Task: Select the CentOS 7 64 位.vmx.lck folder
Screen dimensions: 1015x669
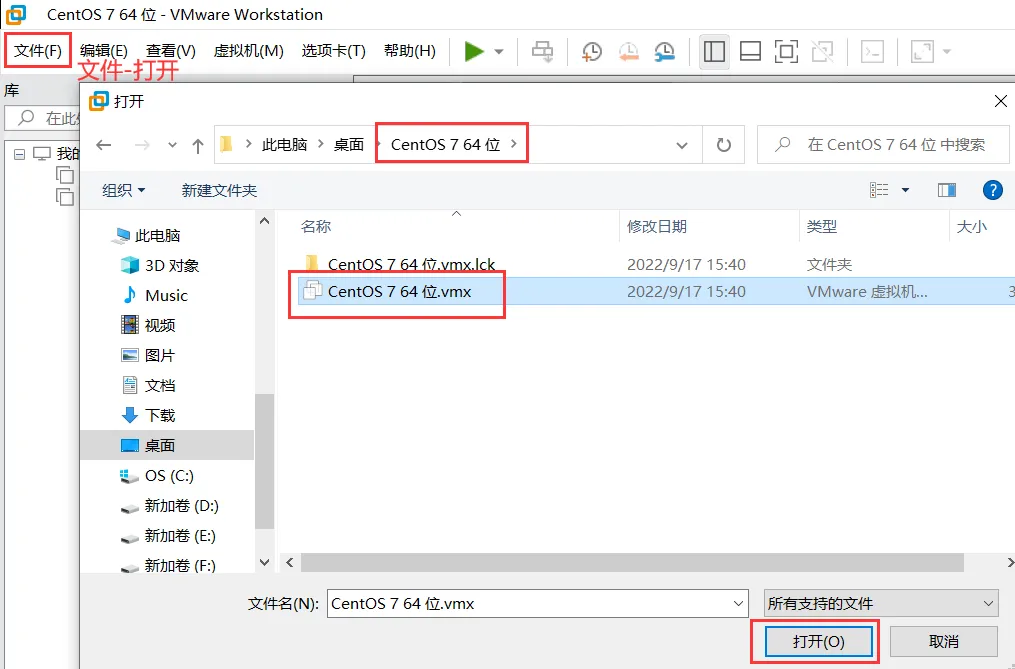Action: coord(411,264)
